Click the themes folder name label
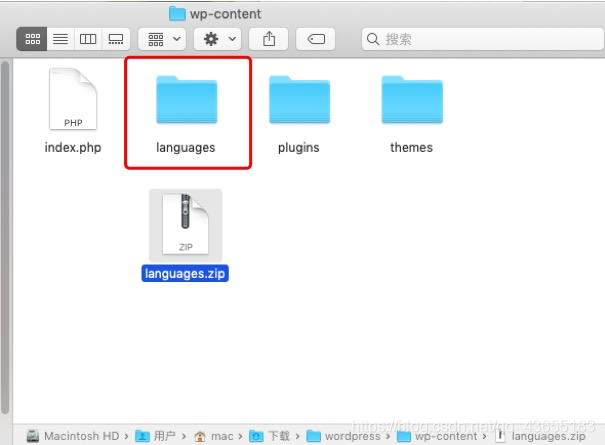The width and height of the screenshot is (605, 445). pos(411,147)
